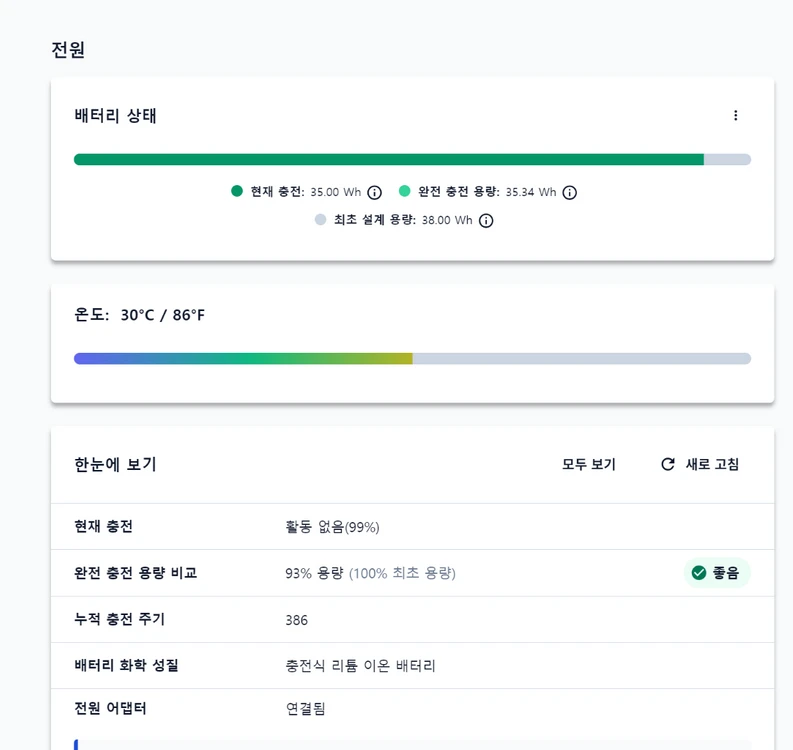Image resolution: width=793 pixels, height=750 pixels.
Task: Click the 한눈에 보기 section heading
Action: (x=115, y=464)
